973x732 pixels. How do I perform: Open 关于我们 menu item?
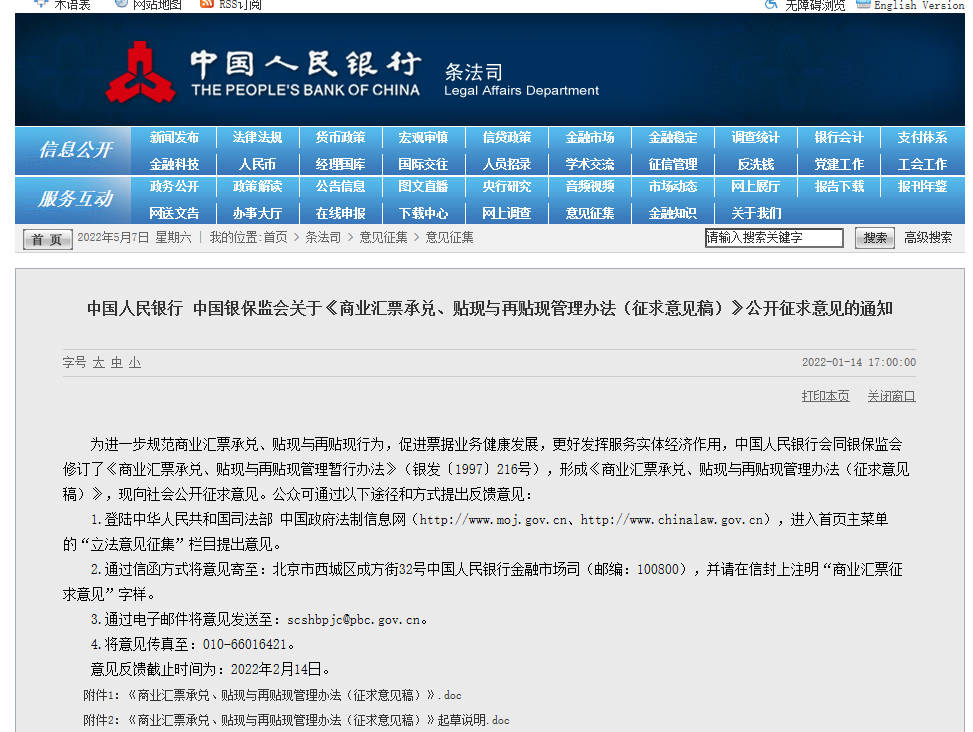756,213
